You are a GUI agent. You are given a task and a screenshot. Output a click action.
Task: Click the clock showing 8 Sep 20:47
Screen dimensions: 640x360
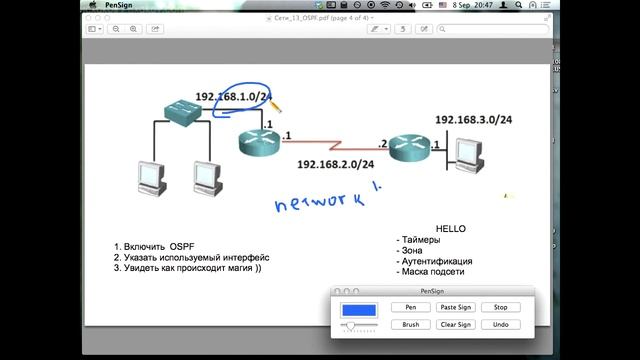click(x=472, y=5)
